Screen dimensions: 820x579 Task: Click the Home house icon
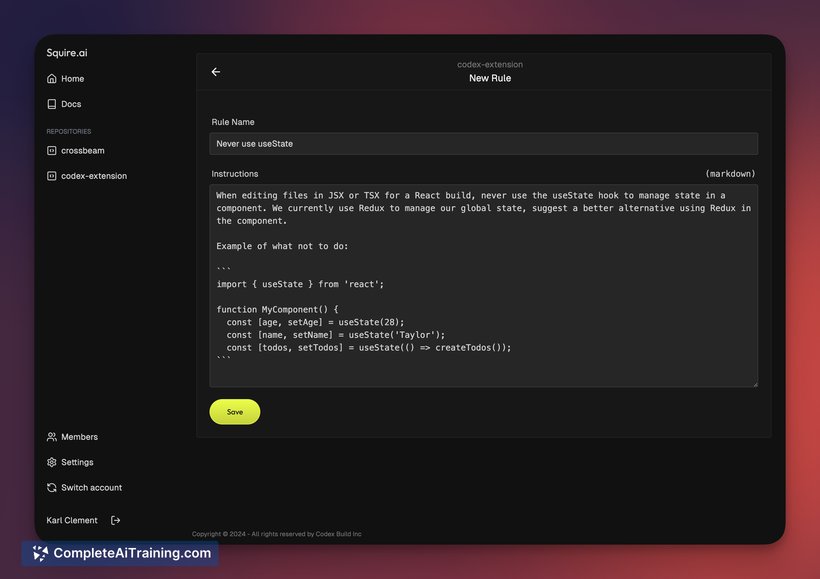tap(51, 78)
